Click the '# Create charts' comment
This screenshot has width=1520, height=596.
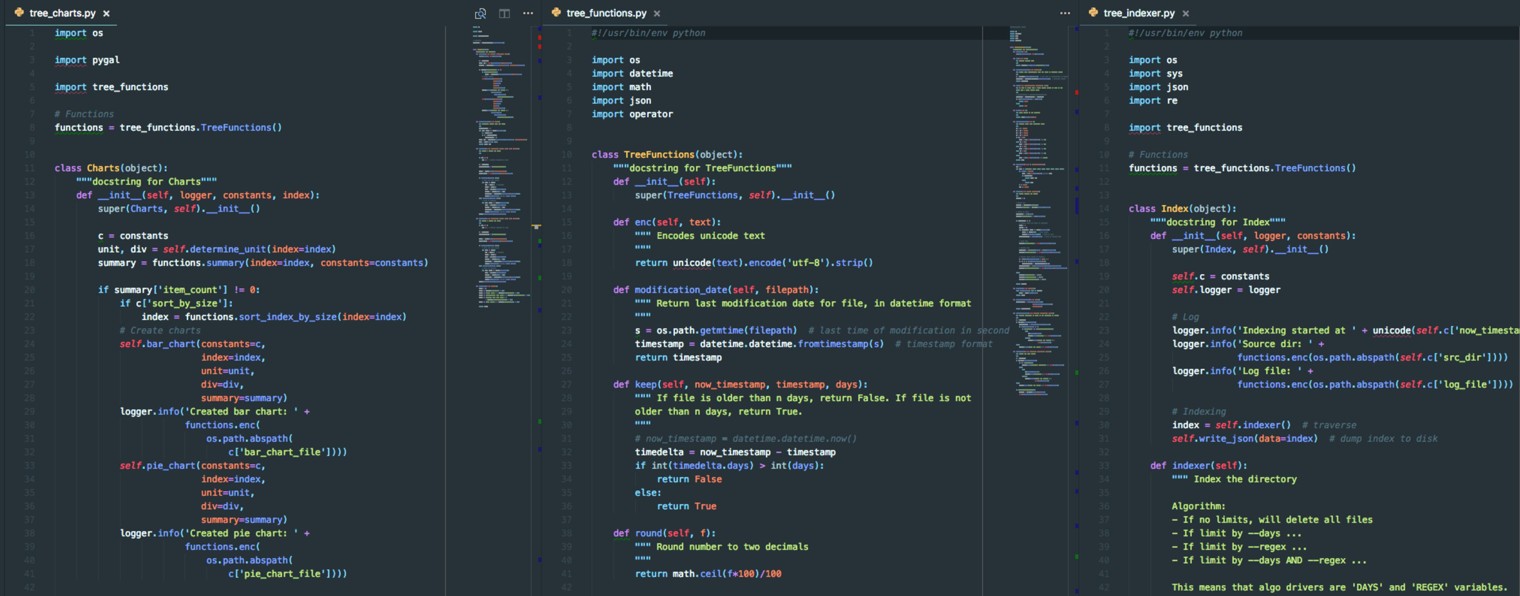pyautogui.click(x=160, y=330)
